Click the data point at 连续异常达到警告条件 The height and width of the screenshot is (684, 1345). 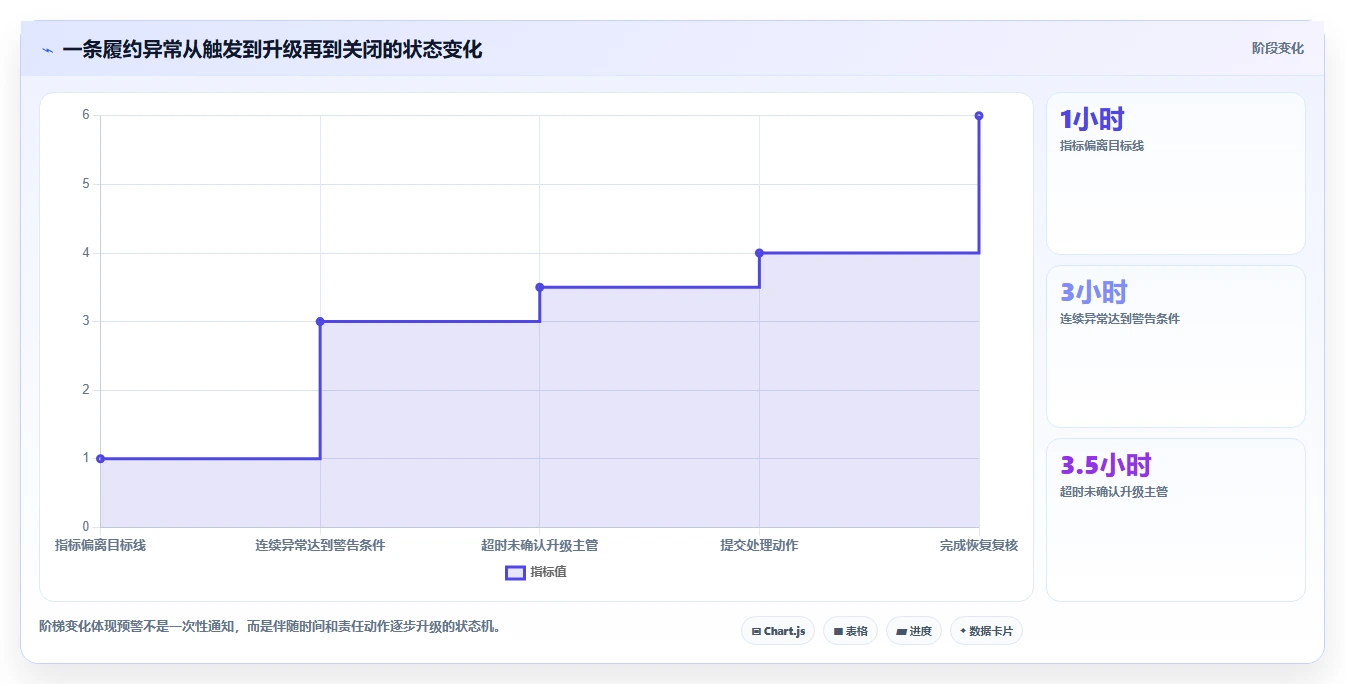[x=320, y=321]
